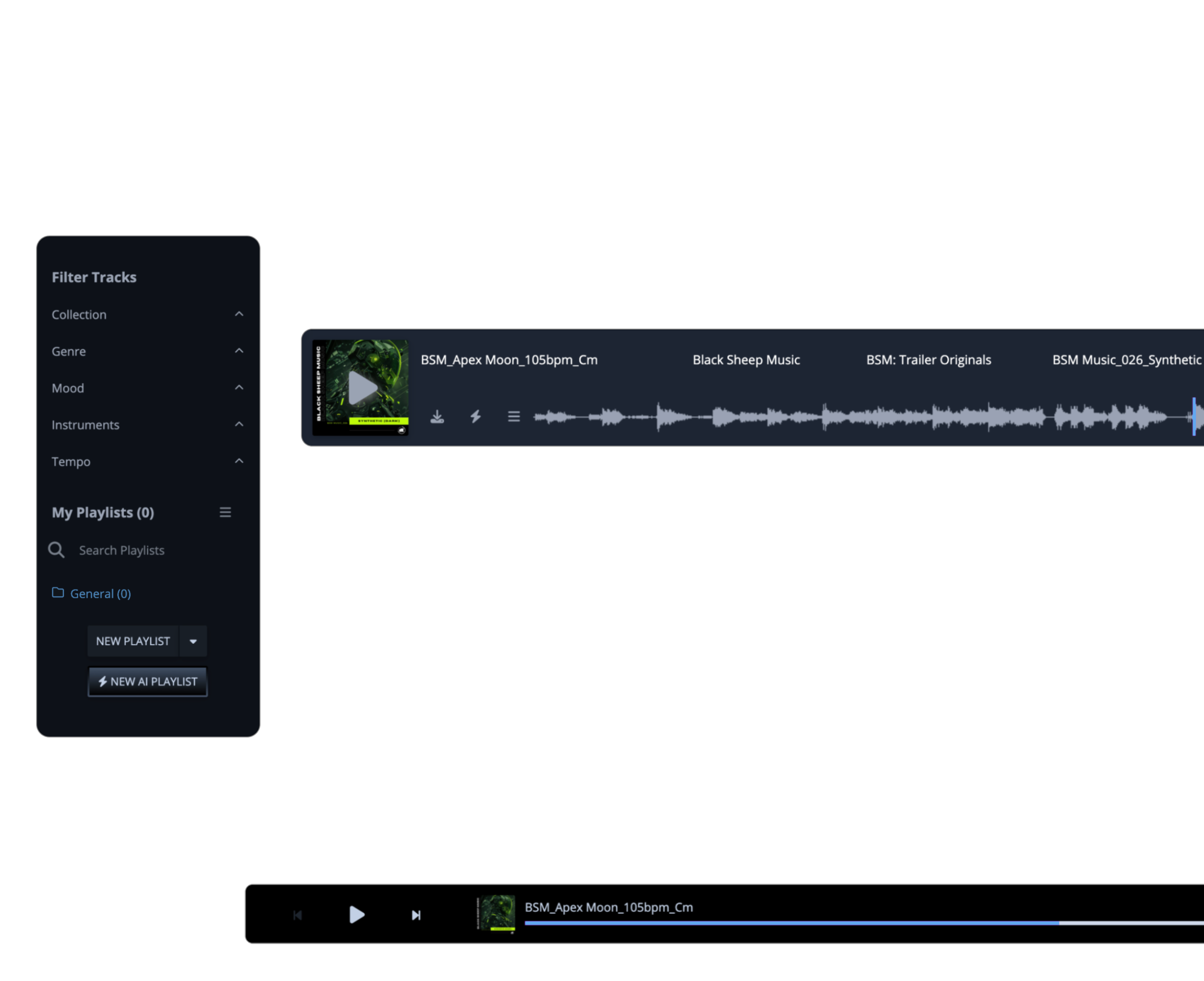
Task: Open My Playlists list menu icon
Action: (225, 512)
